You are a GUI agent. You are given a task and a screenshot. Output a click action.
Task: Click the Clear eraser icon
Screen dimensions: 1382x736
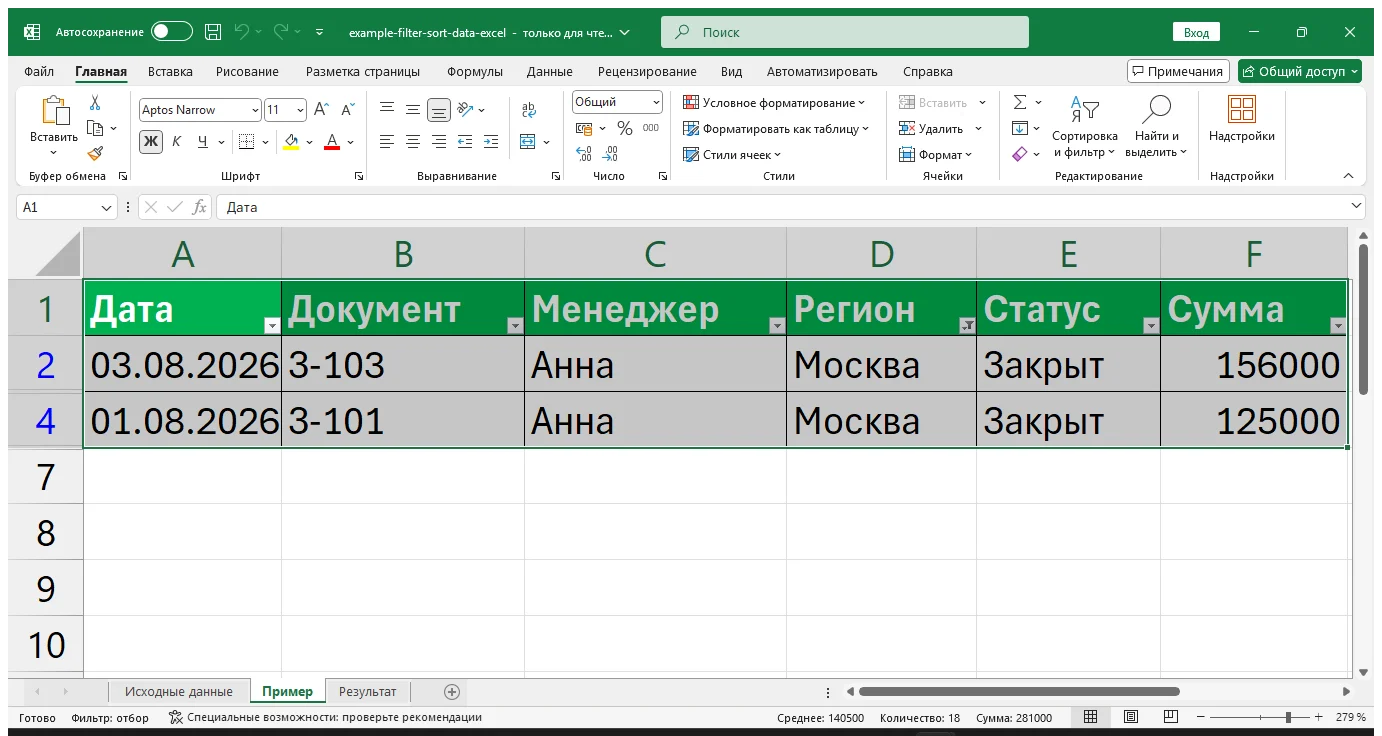coord(1020,154)
